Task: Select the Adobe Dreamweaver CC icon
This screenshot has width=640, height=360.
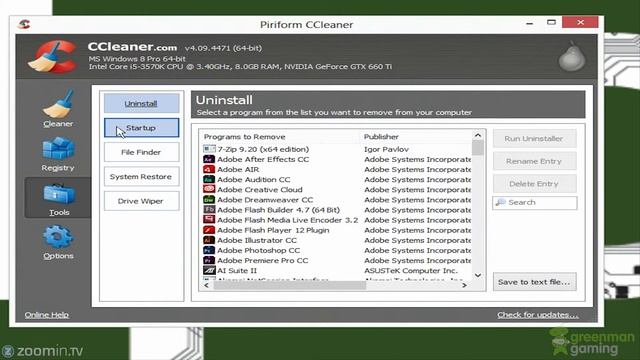Action: [x=209, y=200]
